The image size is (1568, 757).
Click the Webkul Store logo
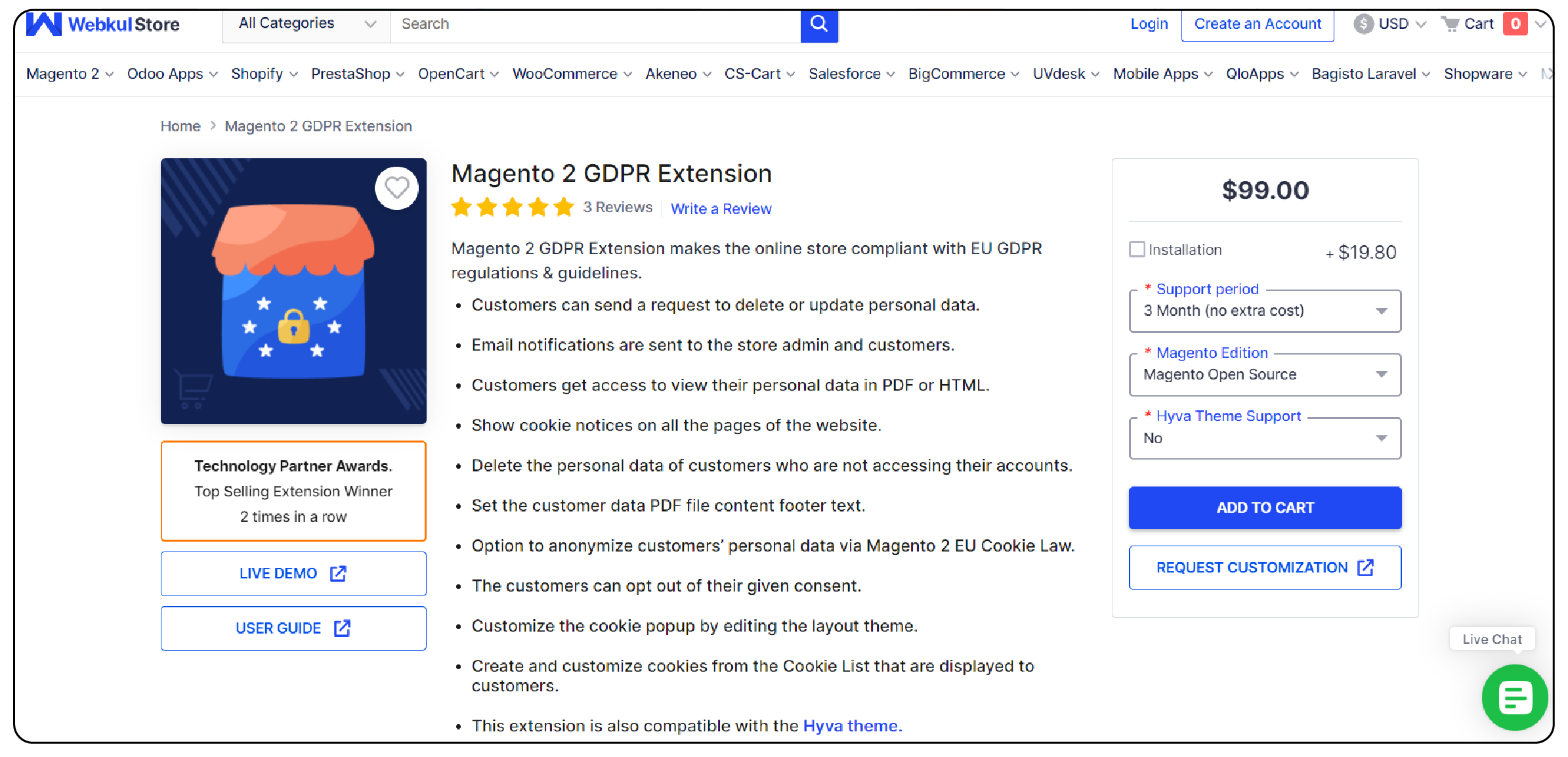[103, 24]
